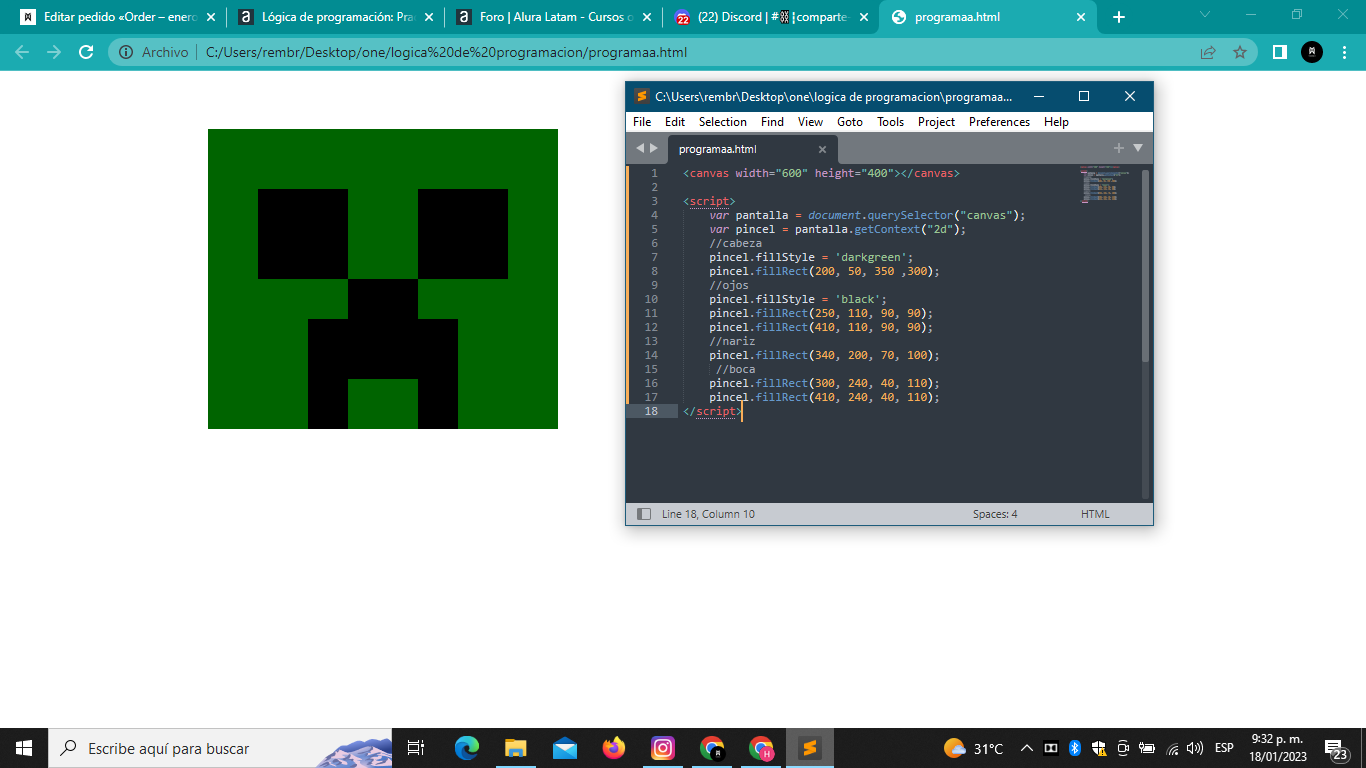Image resolution: width=1366 pixels, height=768 pixels.
Task: Click Sublime next tab right arrow
Action: [x=654, y=148]
